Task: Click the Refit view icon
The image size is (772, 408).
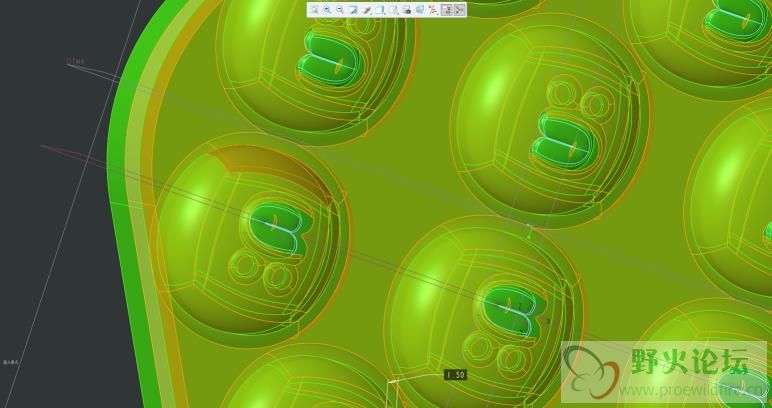Action: [314, 10]
